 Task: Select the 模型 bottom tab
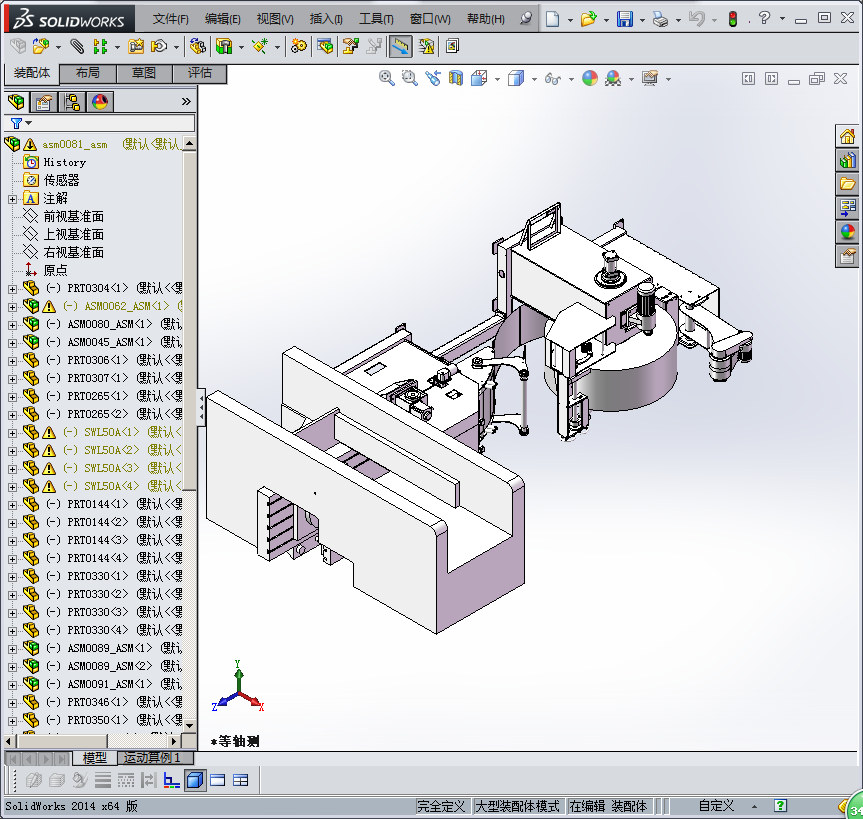point(95,758)
